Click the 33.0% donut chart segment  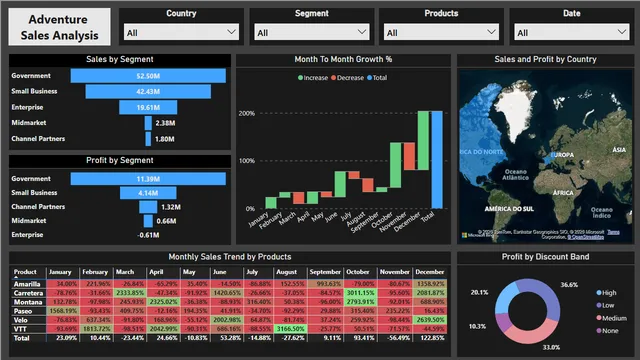[x=531, y=334]
